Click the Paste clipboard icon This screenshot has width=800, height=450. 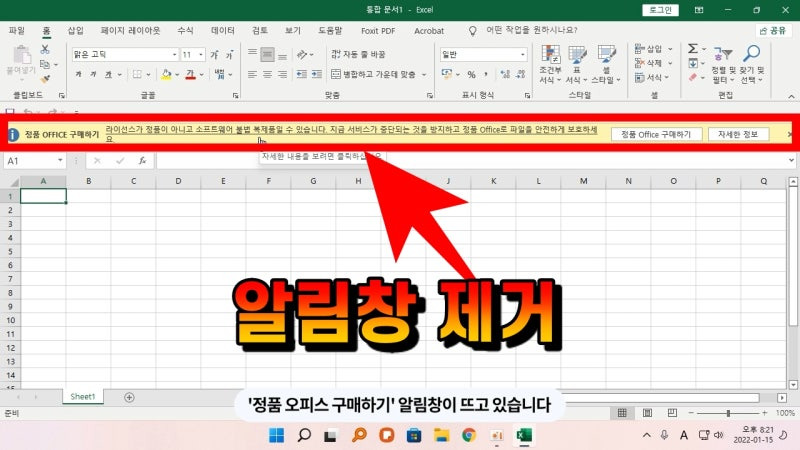click(x=21, y=55)
